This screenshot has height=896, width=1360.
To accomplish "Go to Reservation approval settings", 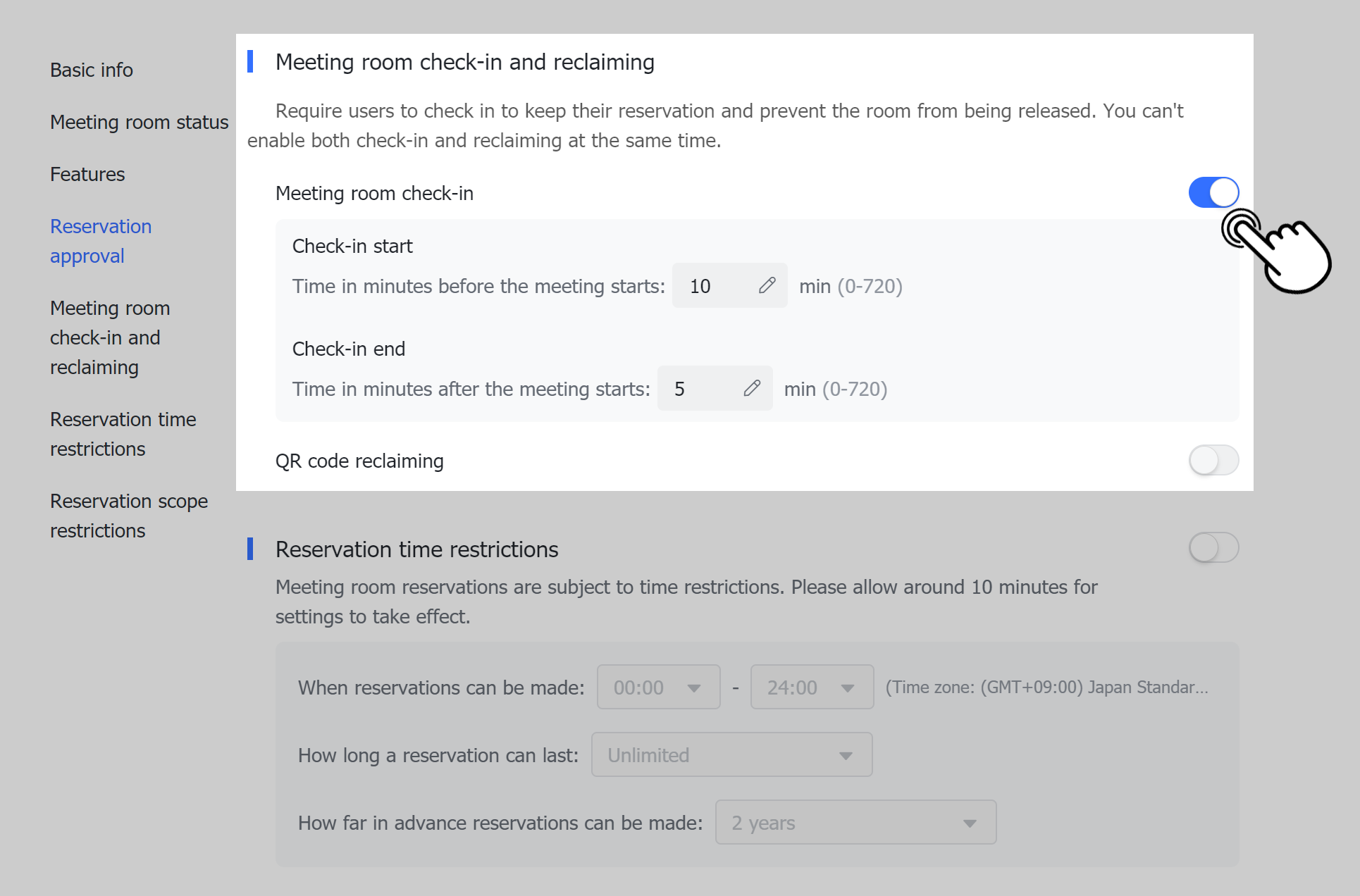I will click(x=101, y=240).
